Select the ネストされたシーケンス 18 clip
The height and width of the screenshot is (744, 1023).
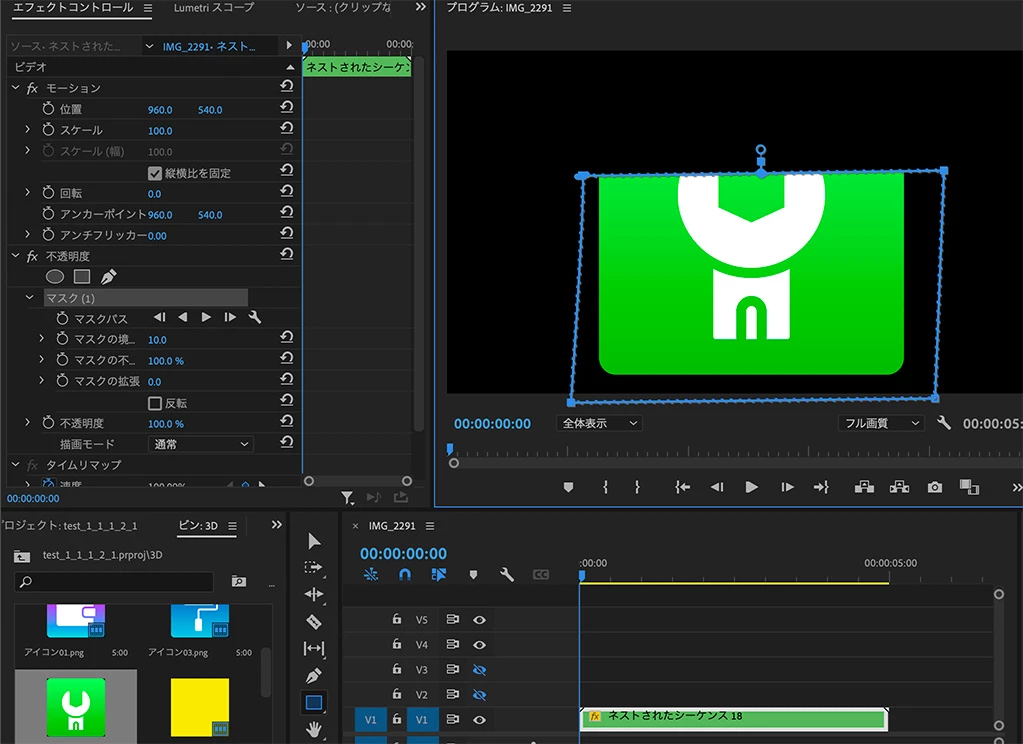733,717
